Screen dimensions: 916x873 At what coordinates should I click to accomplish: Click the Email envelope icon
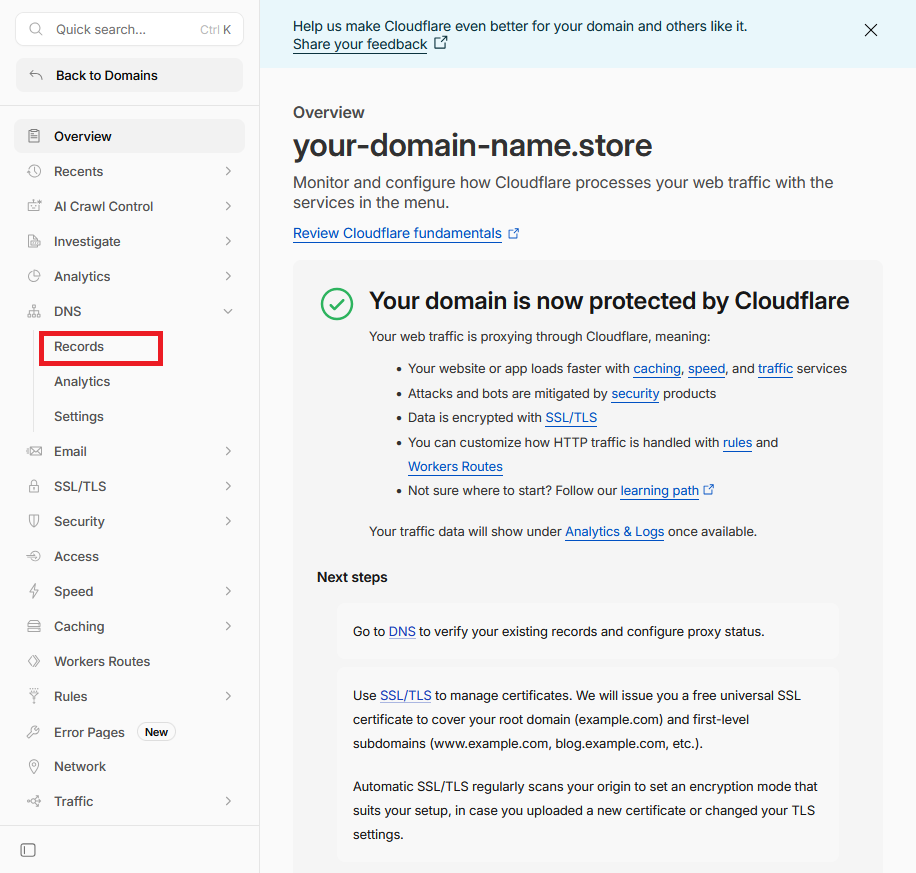pyautogui.click(x=34, y=451)
